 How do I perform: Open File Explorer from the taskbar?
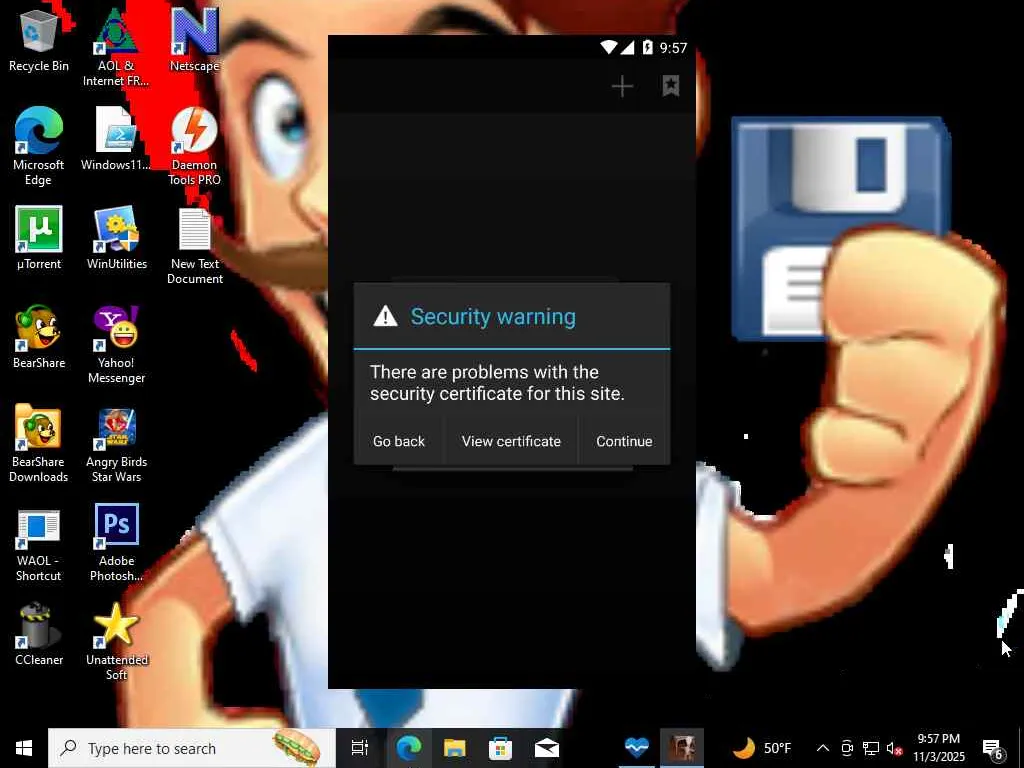pyautogui.click(x=455, y=748)
